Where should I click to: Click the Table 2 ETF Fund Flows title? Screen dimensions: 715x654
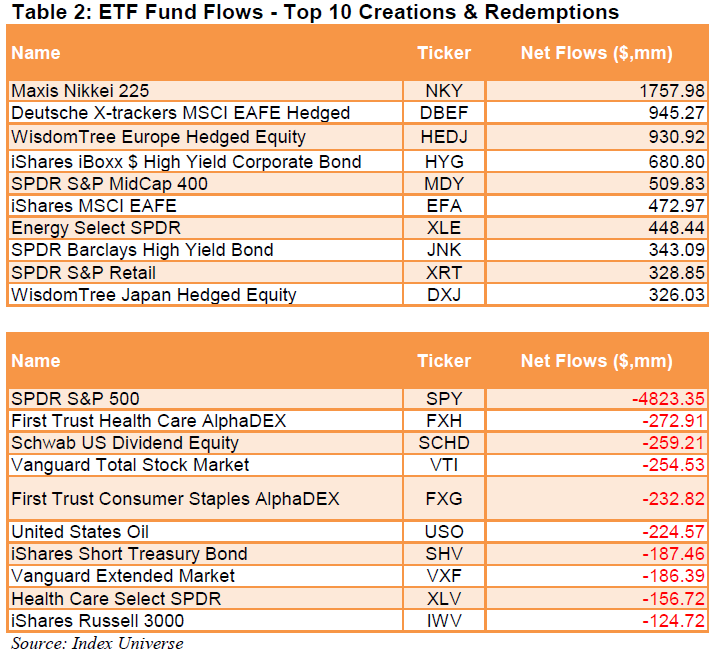click(x=313, y=12)
